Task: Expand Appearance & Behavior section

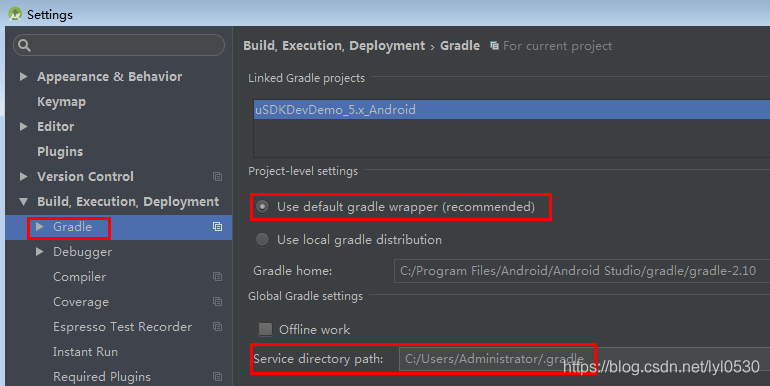Action: point(23,77)
